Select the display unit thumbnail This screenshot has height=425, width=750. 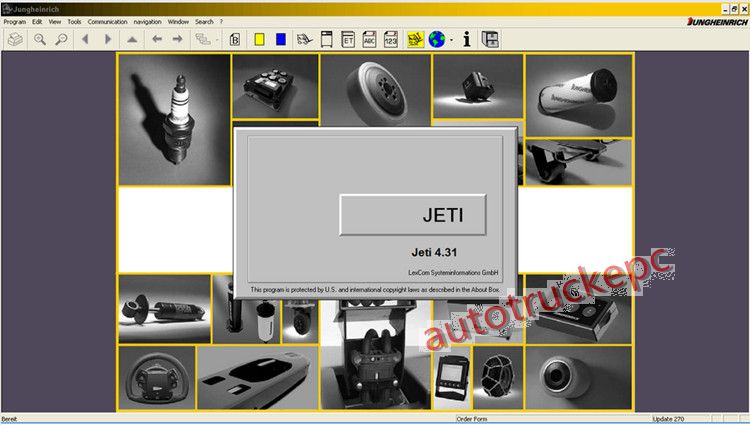pyautogui.click(x=452, y=378)
